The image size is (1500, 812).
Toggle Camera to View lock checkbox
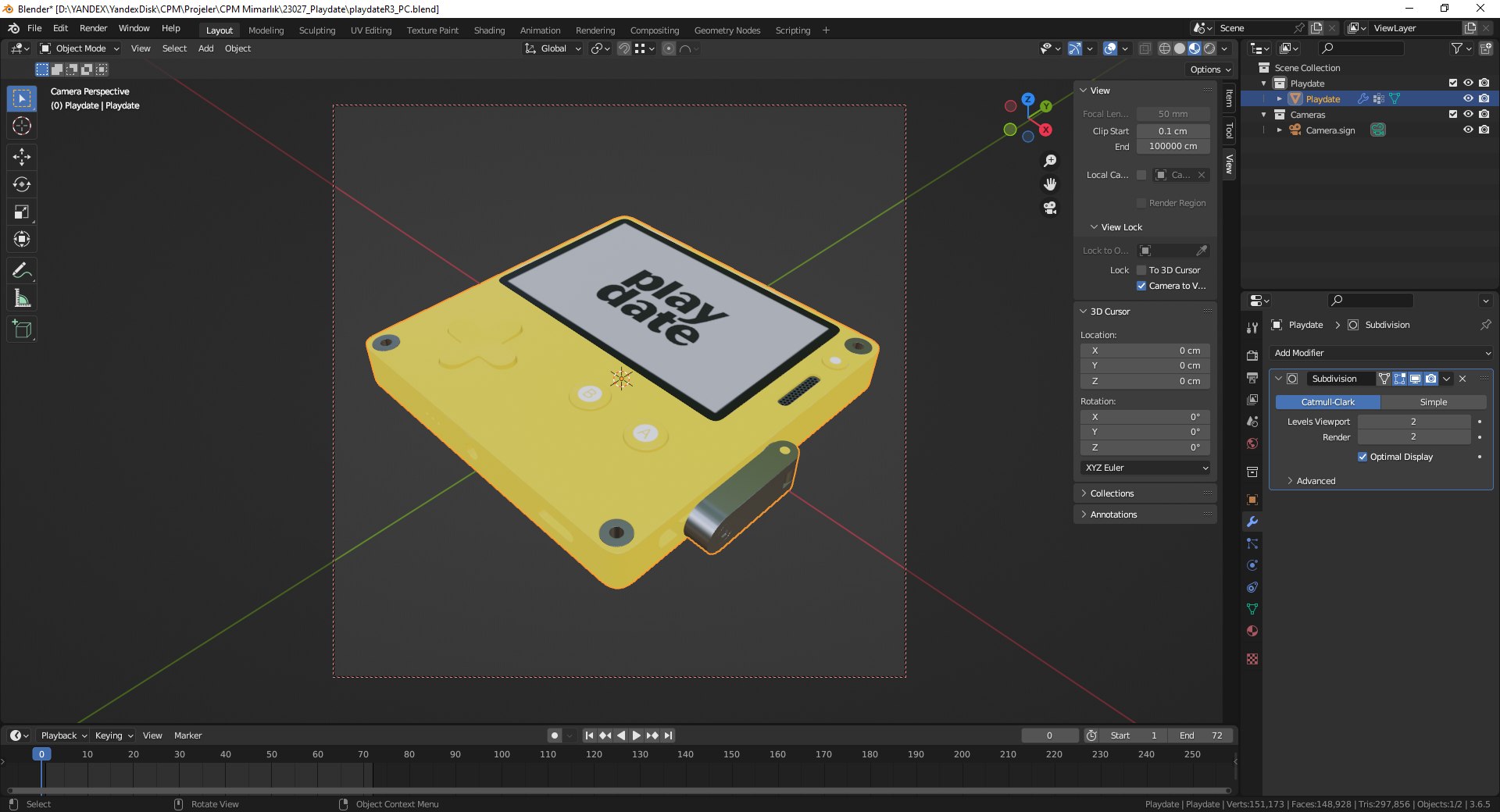coord(1141,286)
